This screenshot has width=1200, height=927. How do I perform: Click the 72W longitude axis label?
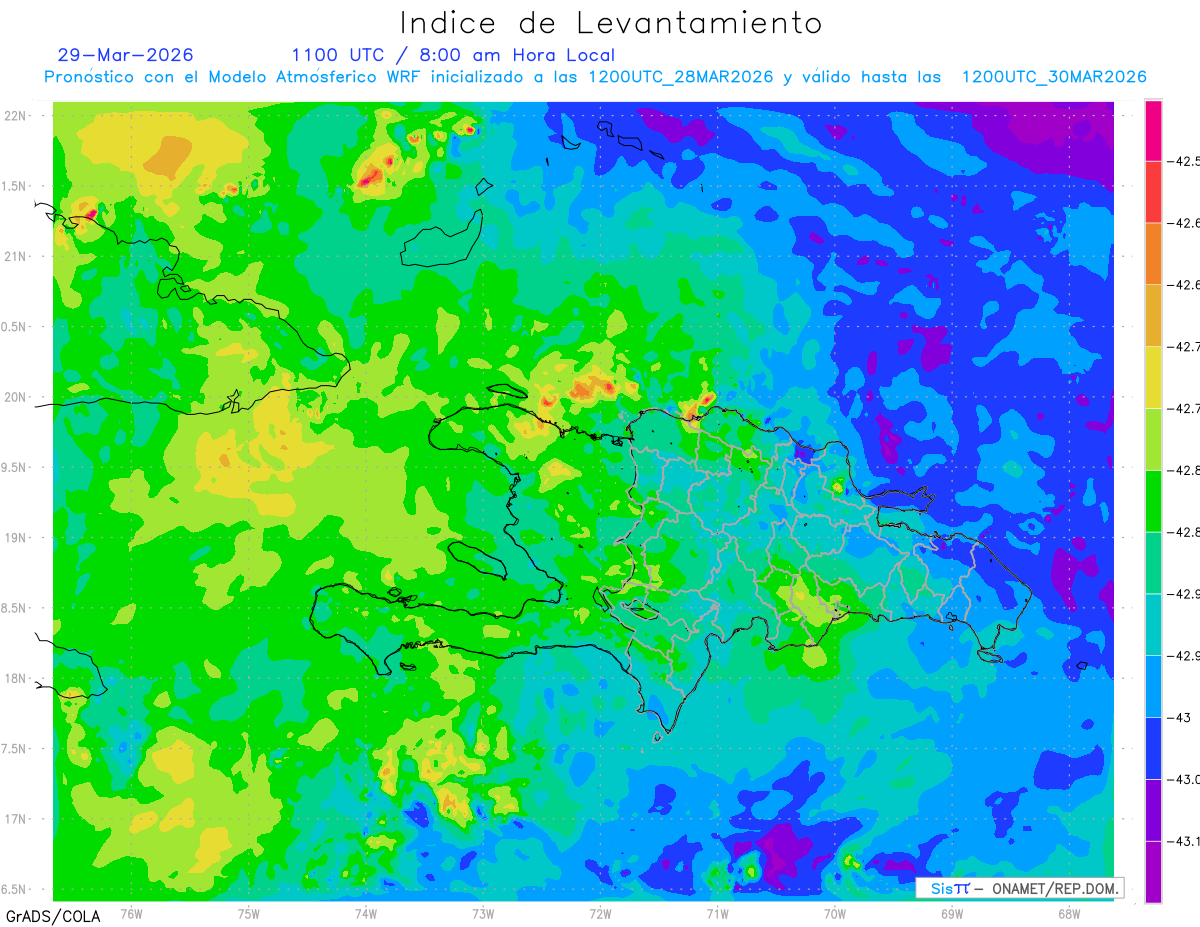point(600,913)
